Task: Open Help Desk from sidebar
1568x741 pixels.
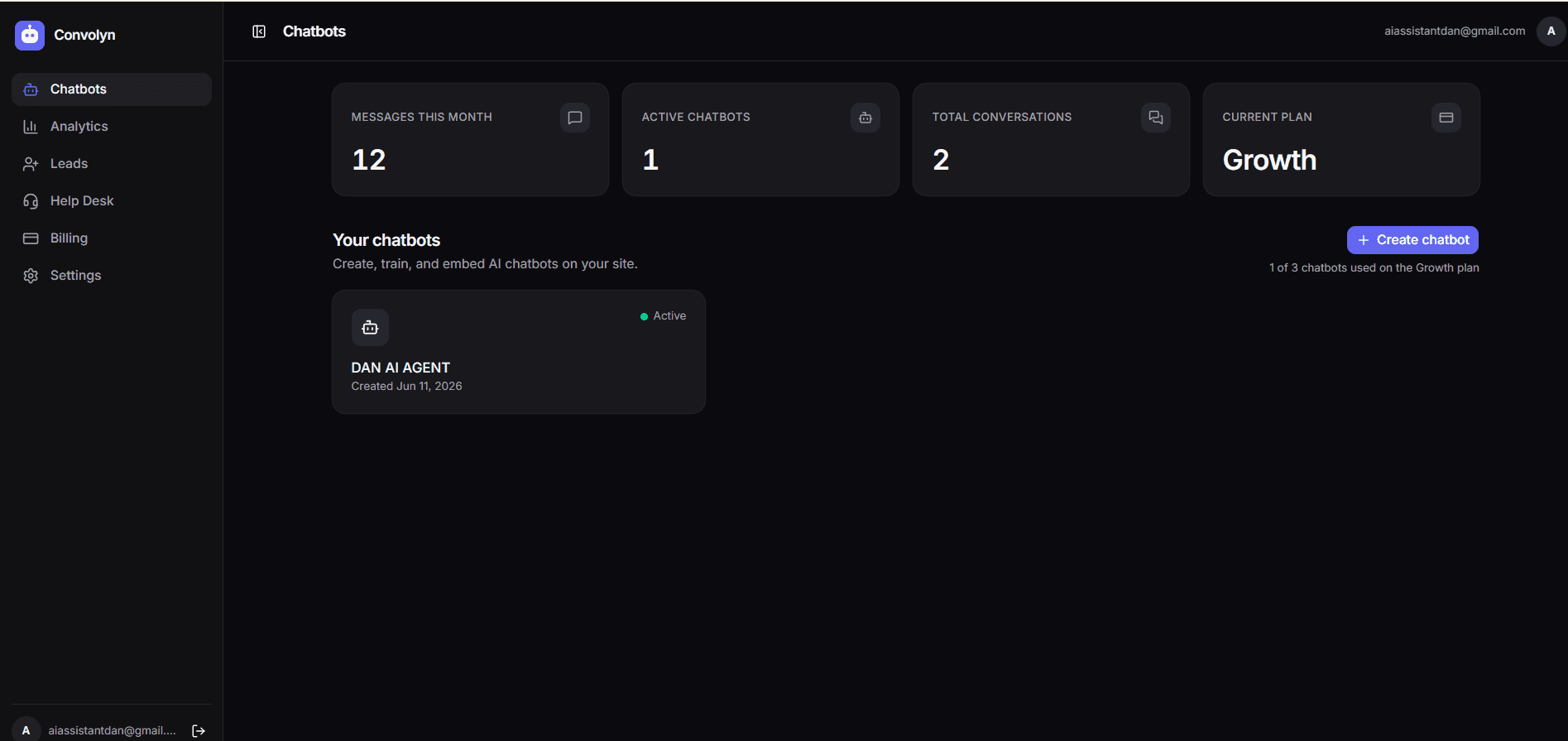Action: coord(112,201)
